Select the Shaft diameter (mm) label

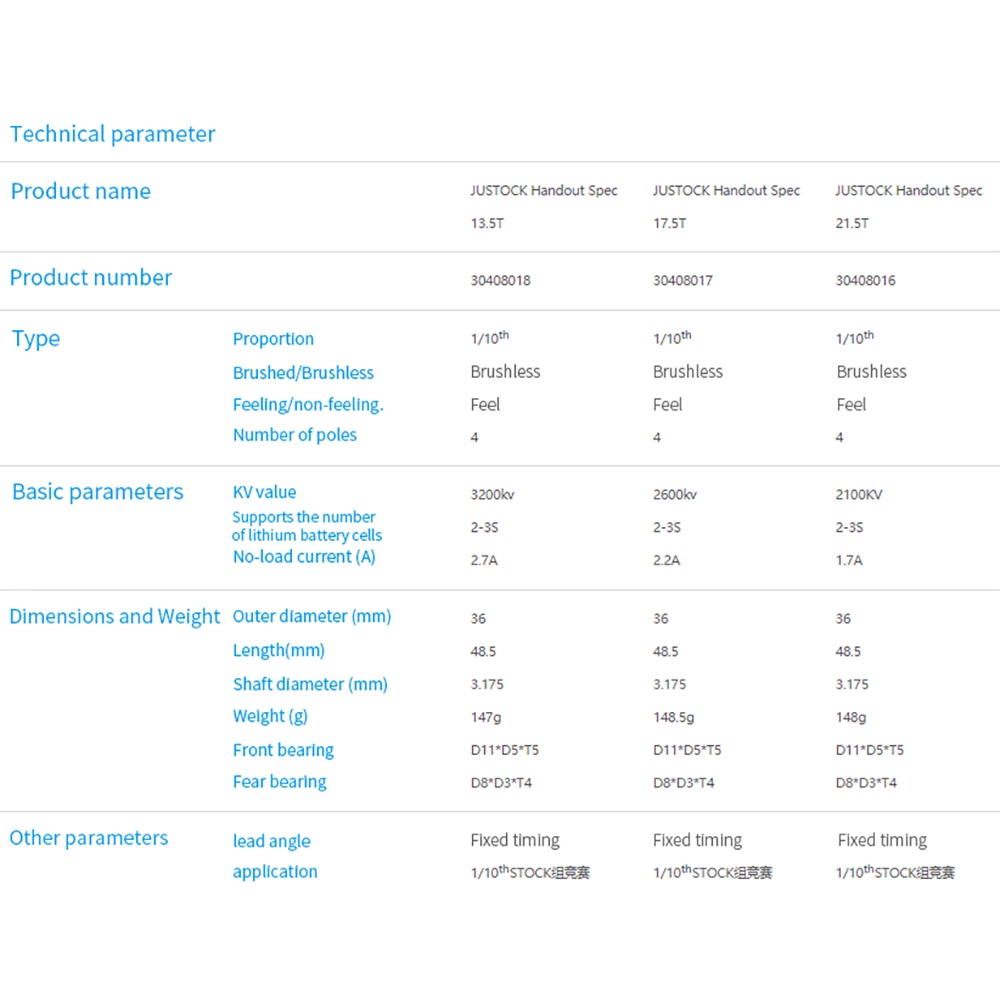(x=310, y=685)
